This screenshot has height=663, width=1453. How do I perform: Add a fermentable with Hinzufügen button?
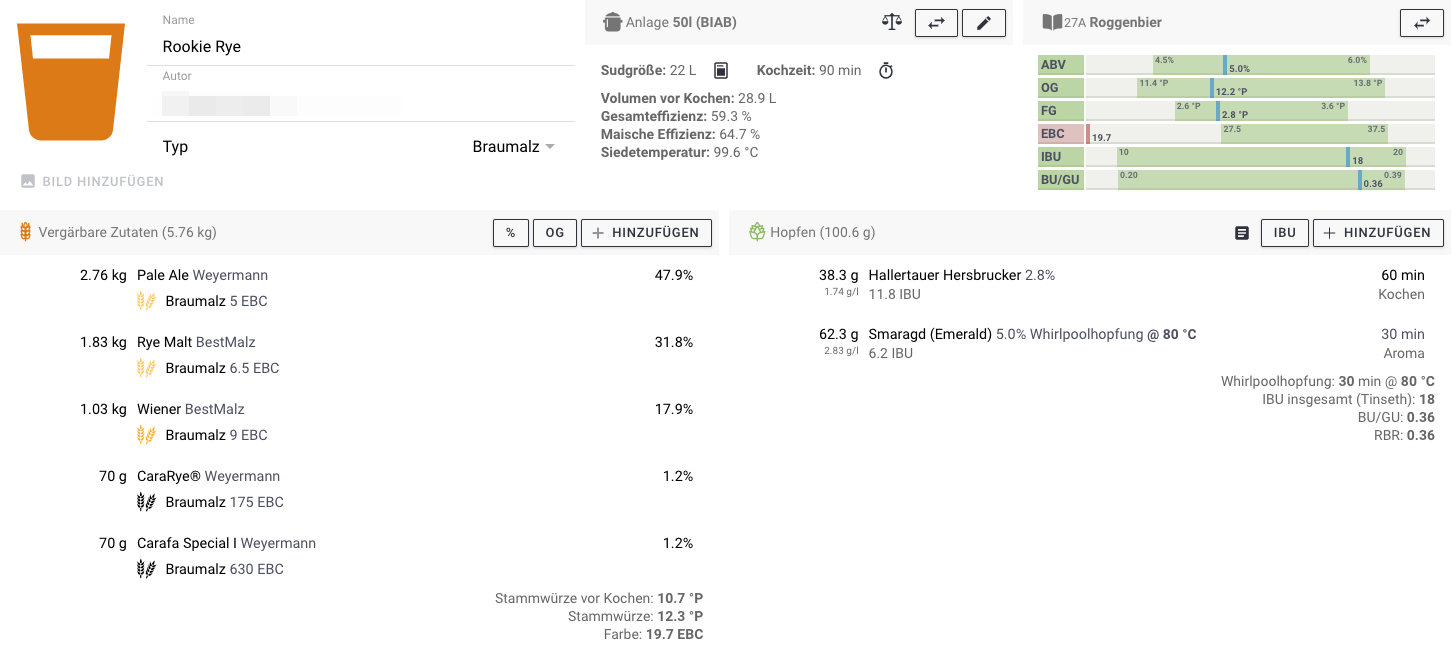click(x=646, y=233)
